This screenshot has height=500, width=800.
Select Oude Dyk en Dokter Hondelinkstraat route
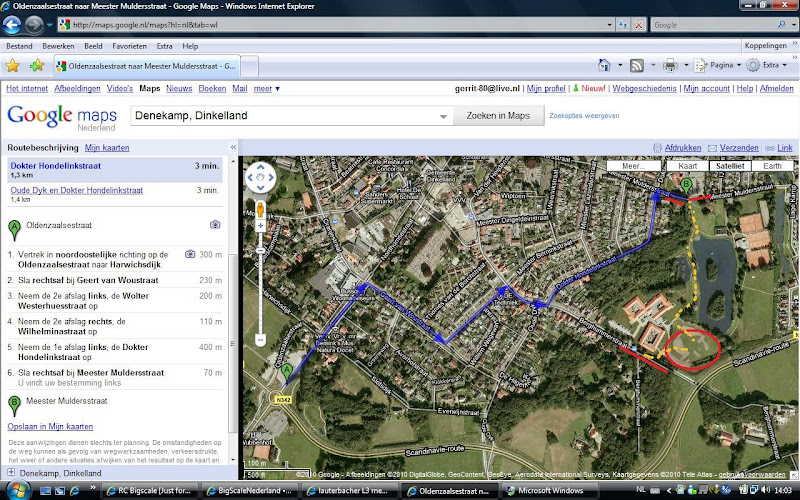point(77,190)
